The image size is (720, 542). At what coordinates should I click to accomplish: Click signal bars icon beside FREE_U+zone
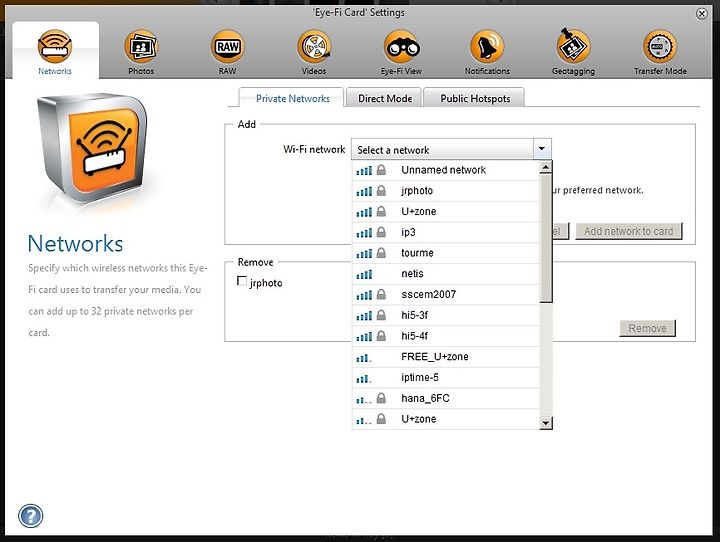pos(364,357)
